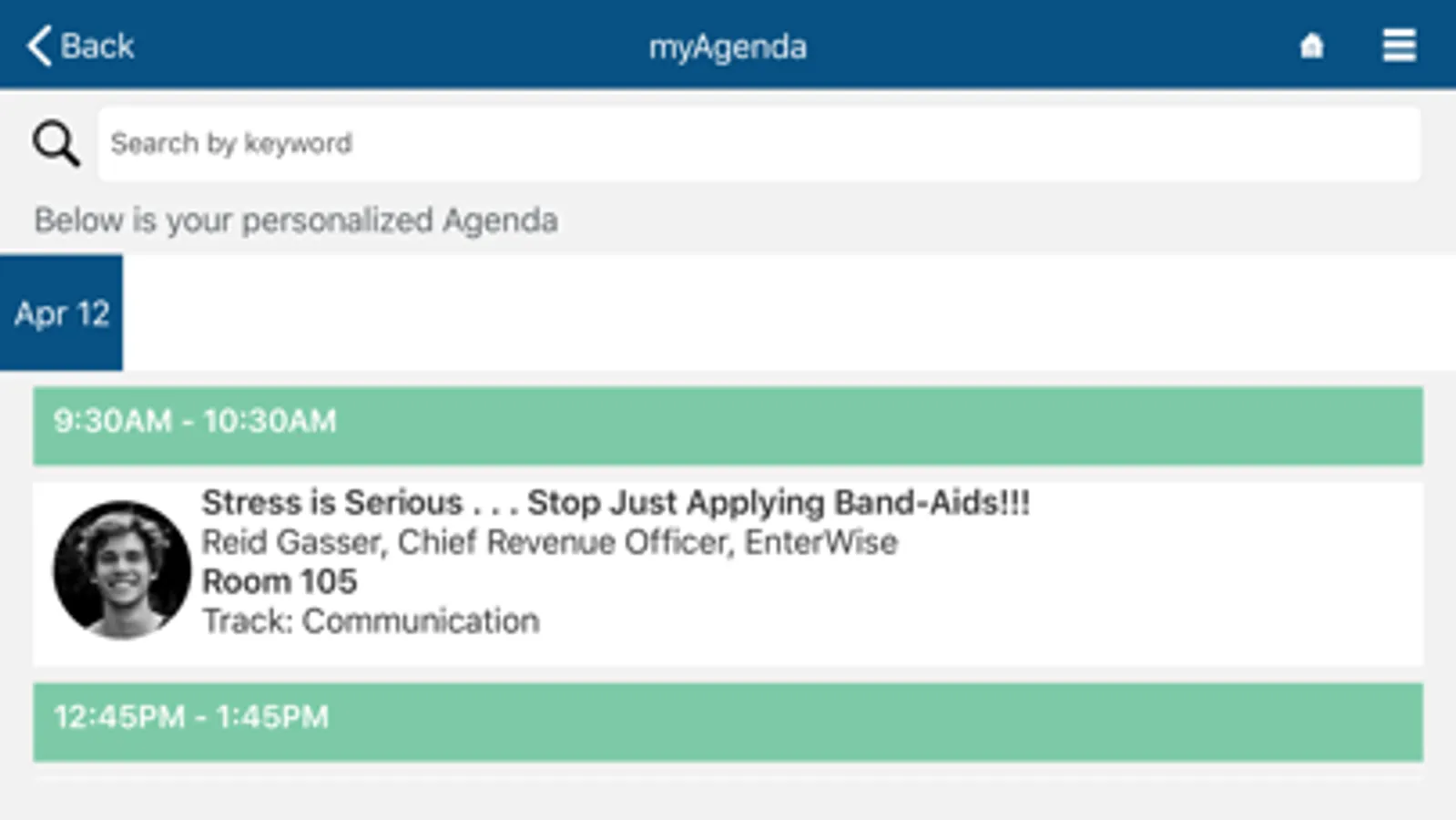Select Reid Gasser speaker name line
The height and width of the screenshot is (820, 1456).
tap(549, 542)
